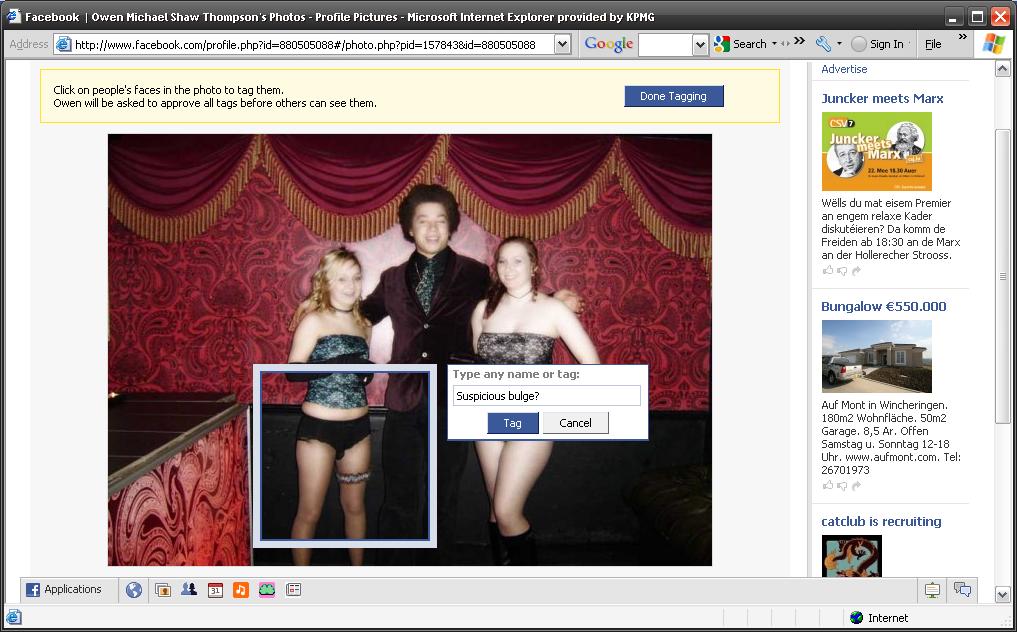Open the Google Search button dropdown arrow
Screen dimensions: 1017x632
(774, 44)
